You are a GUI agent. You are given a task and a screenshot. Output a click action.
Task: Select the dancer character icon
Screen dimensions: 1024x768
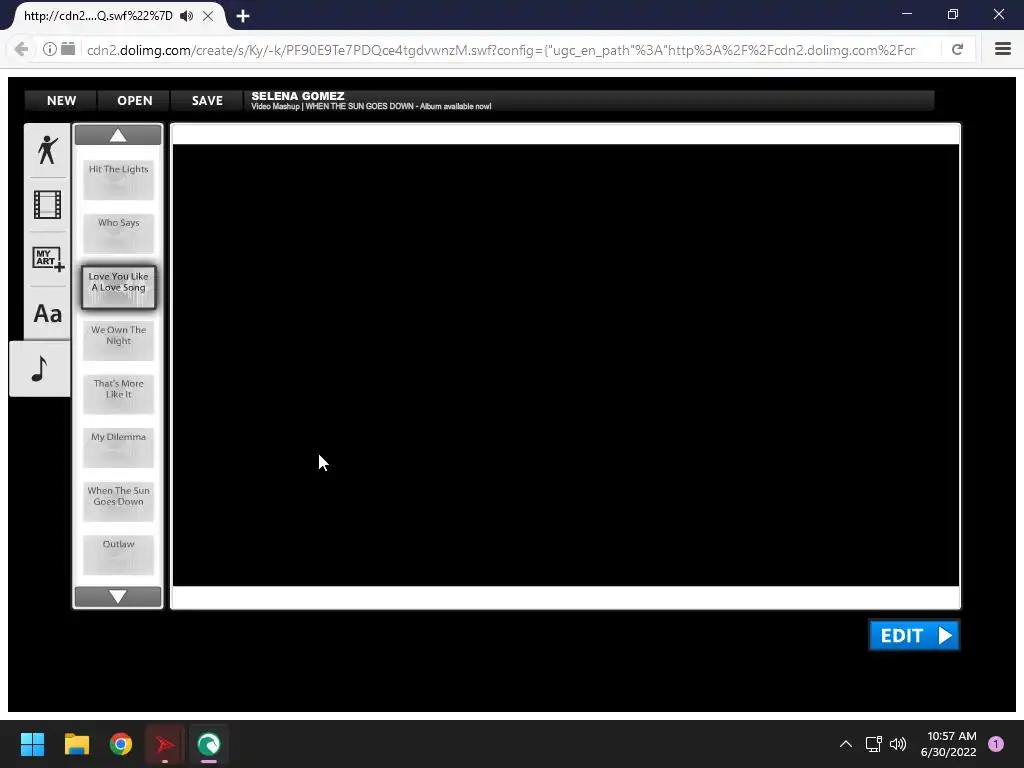coord(47,150)
